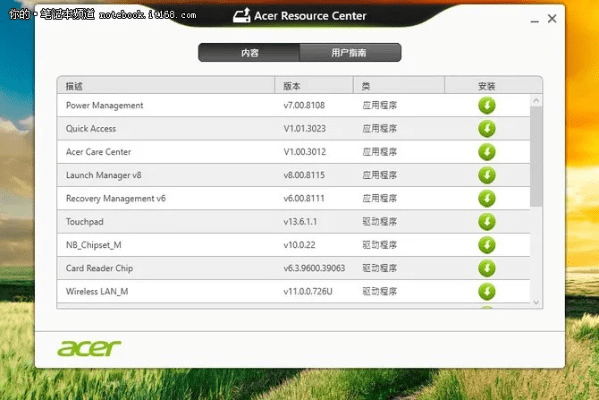Click version v8.00.8115 cell
This screenshot has height=400, width=599.
(304, 175)
